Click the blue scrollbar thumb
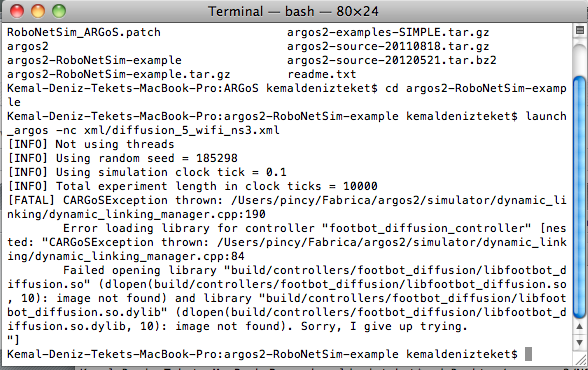 pos(579,197)
